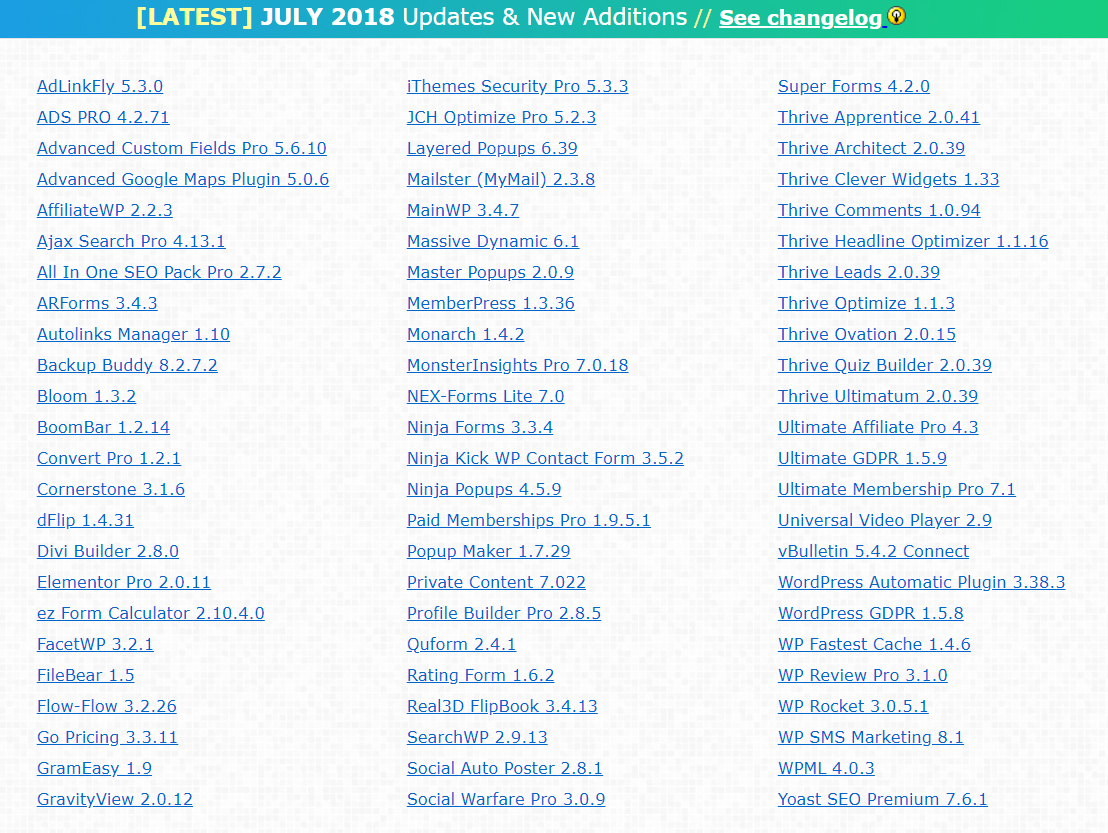Viewport: 1108px width, 833px height.
Task: Open Flow-Flow 3.2.26
Action: 107,707
